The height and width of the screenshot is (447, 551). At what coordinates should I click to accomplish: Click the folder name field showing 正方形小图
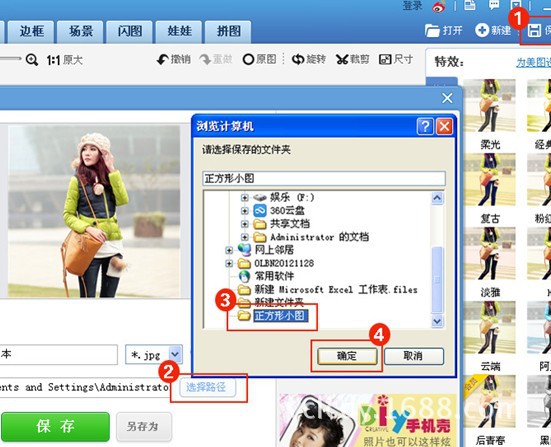tap(324, 179)
